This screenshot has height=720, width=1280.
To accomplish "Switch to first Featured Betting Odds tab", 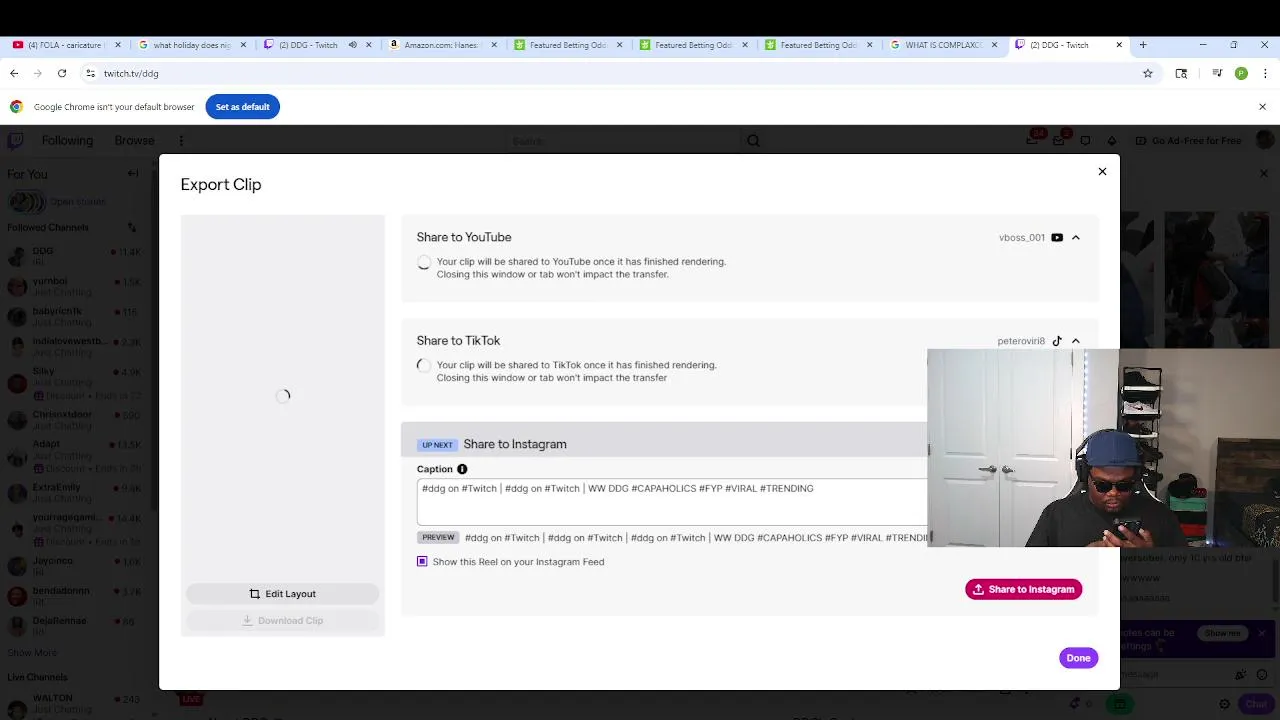I will [x=566, y=45].
